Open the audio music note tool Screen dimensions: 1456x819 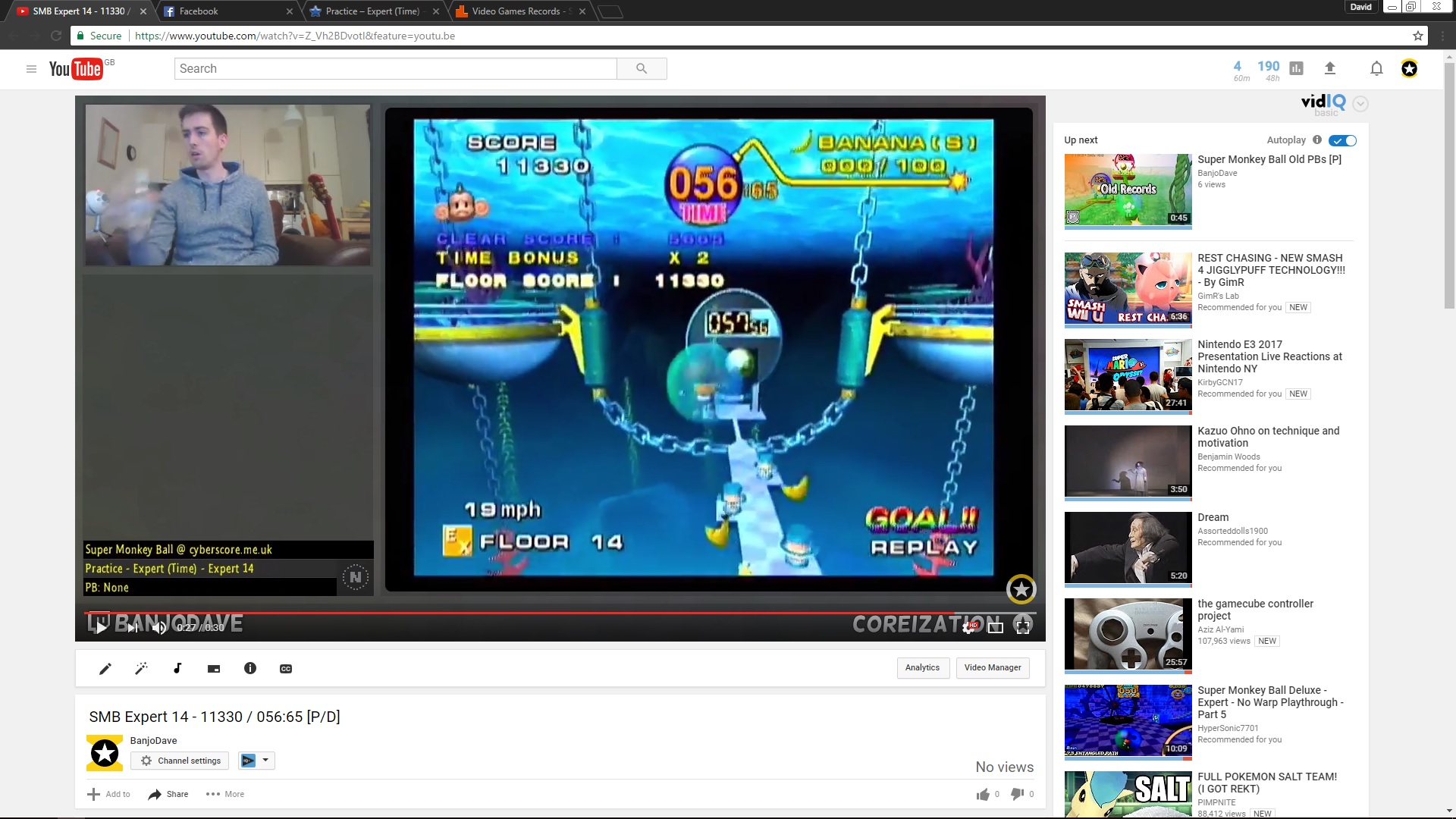click(177, 668)
